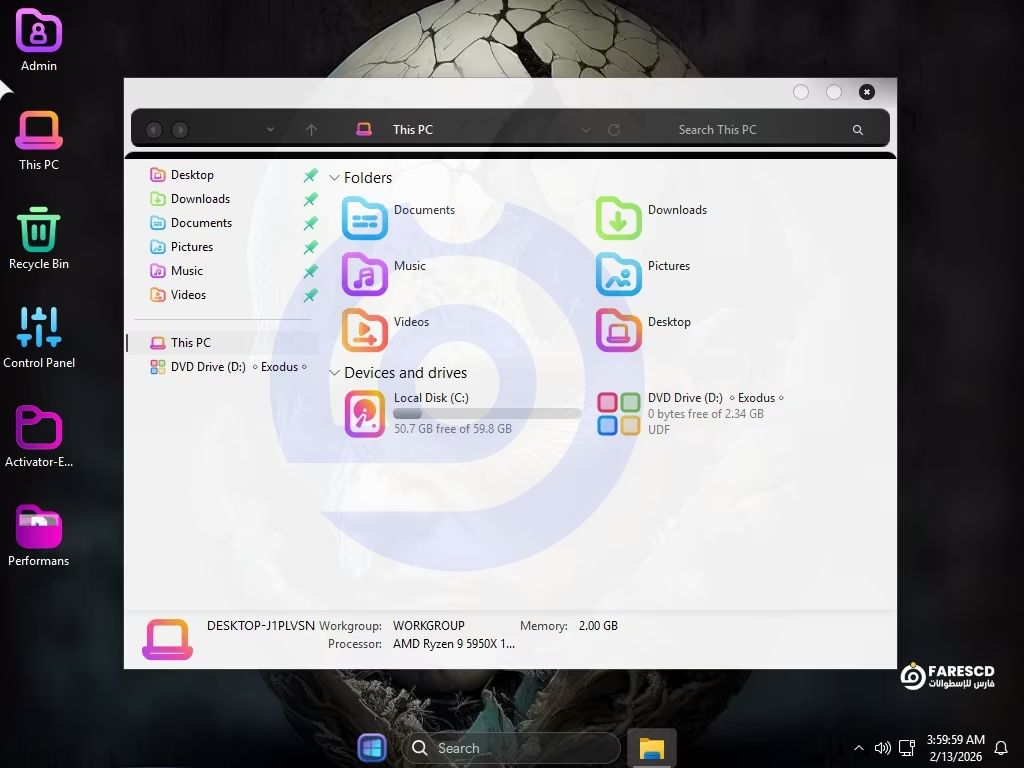
Task: Toggle the pin next to Downloads
Action: coord(310,199)
